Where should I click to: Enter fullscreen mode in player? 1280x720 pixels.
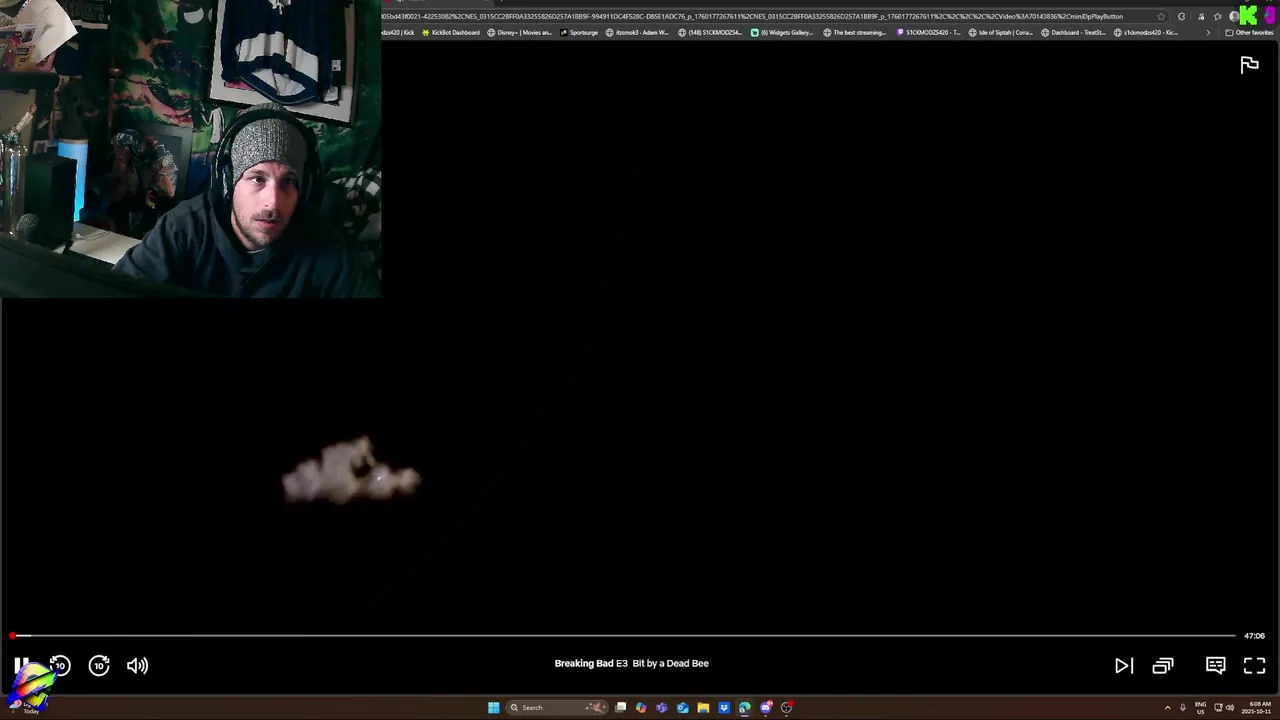tap(1255, 665)
